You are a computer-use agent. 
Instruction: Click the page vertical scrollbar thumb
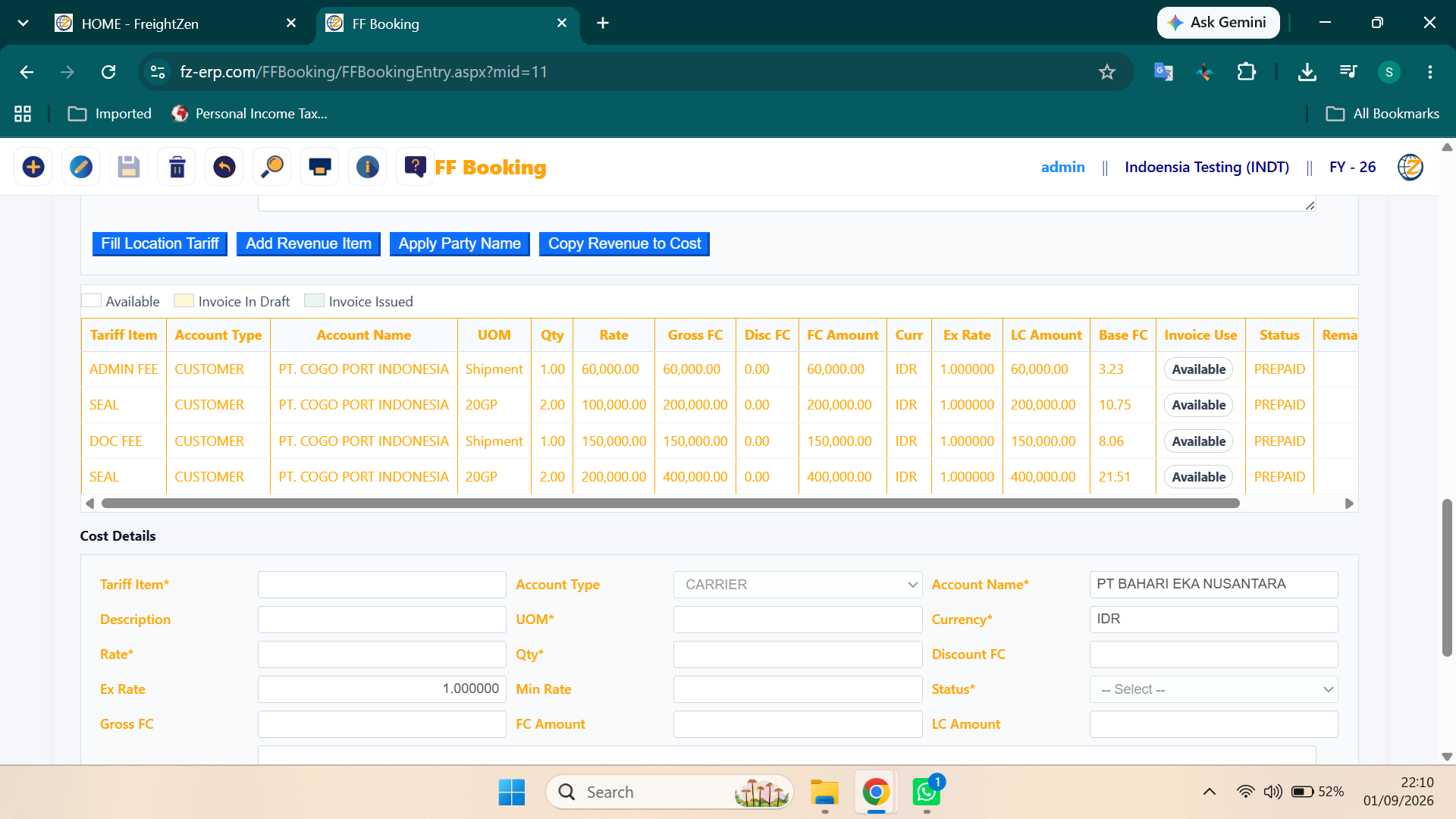coord(1447,578)
